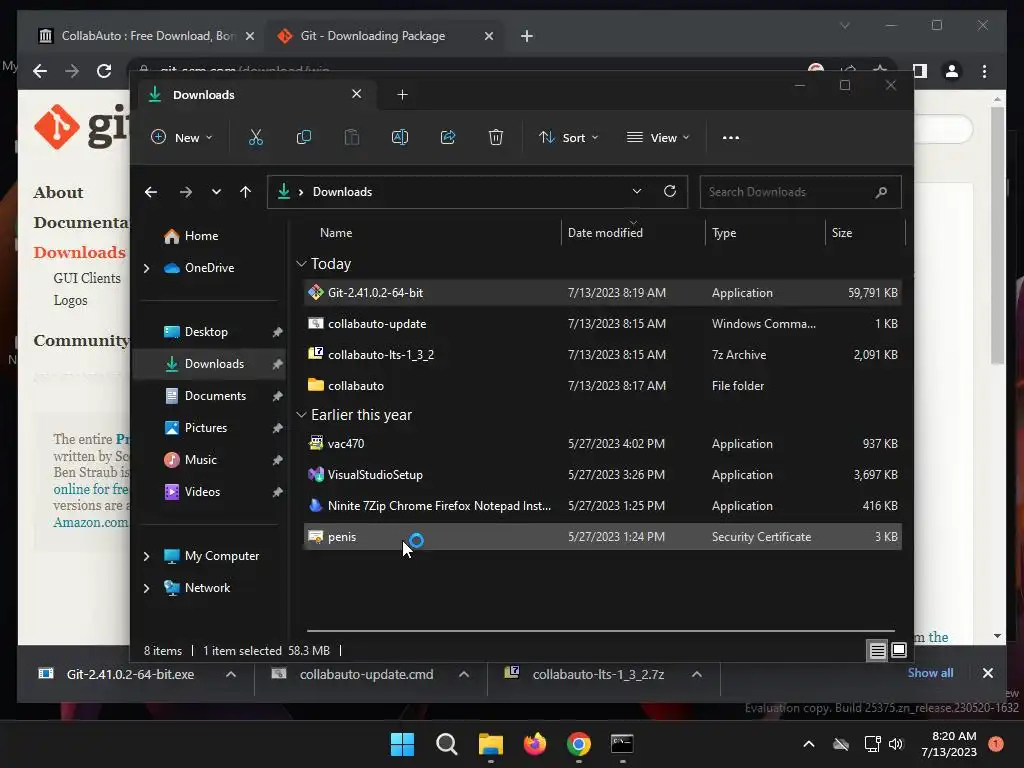Screen dimensions: 1024x768
Task: Open Chrome profile avatar icon
Action: click(x=952, y=71)
